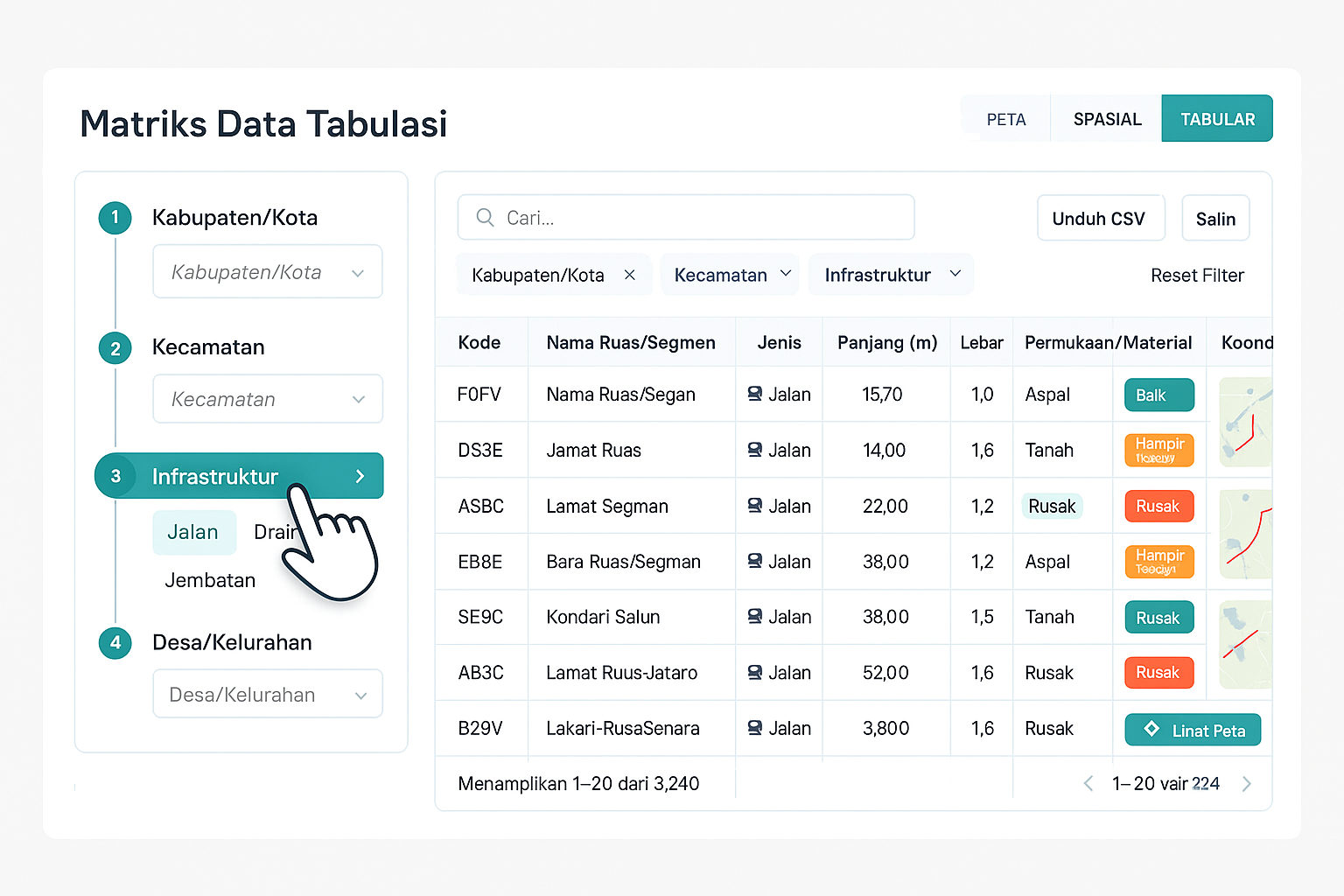Image resolution: width=1344 pixels, height=896 pixels.
Task: Click the Unduh CSV button
Action: point(1100,219)
